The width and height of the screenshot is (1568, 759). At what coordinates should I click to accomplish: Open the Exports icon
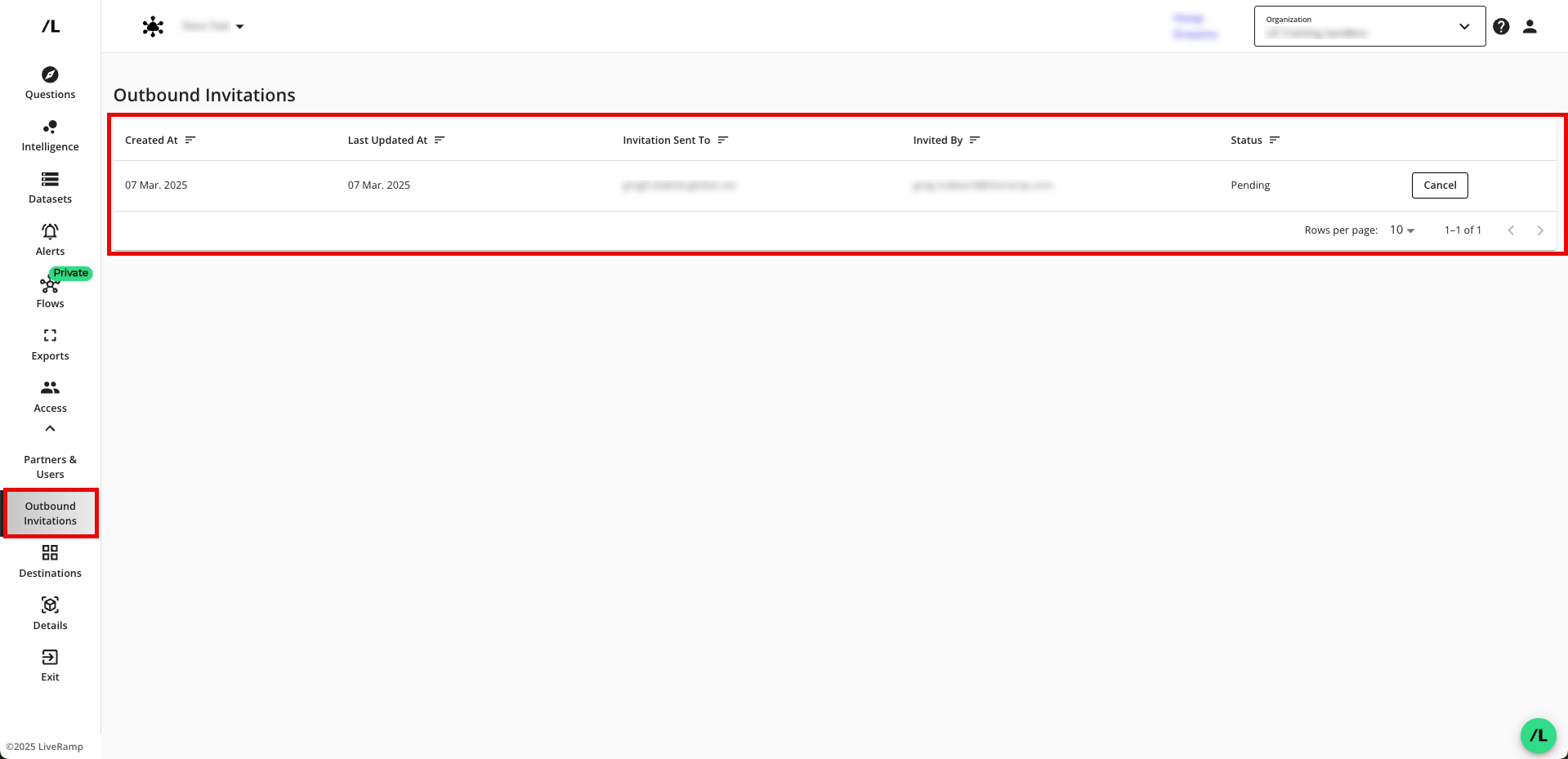pyautogui.click(x=50, y=336)
